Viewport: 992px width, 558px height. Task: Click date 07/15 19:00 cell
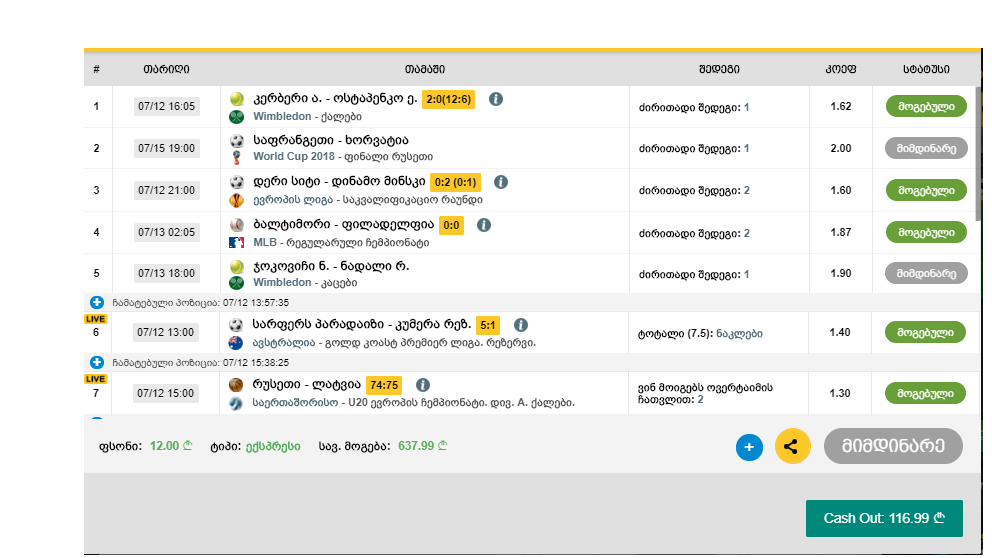tap(166, 148)
